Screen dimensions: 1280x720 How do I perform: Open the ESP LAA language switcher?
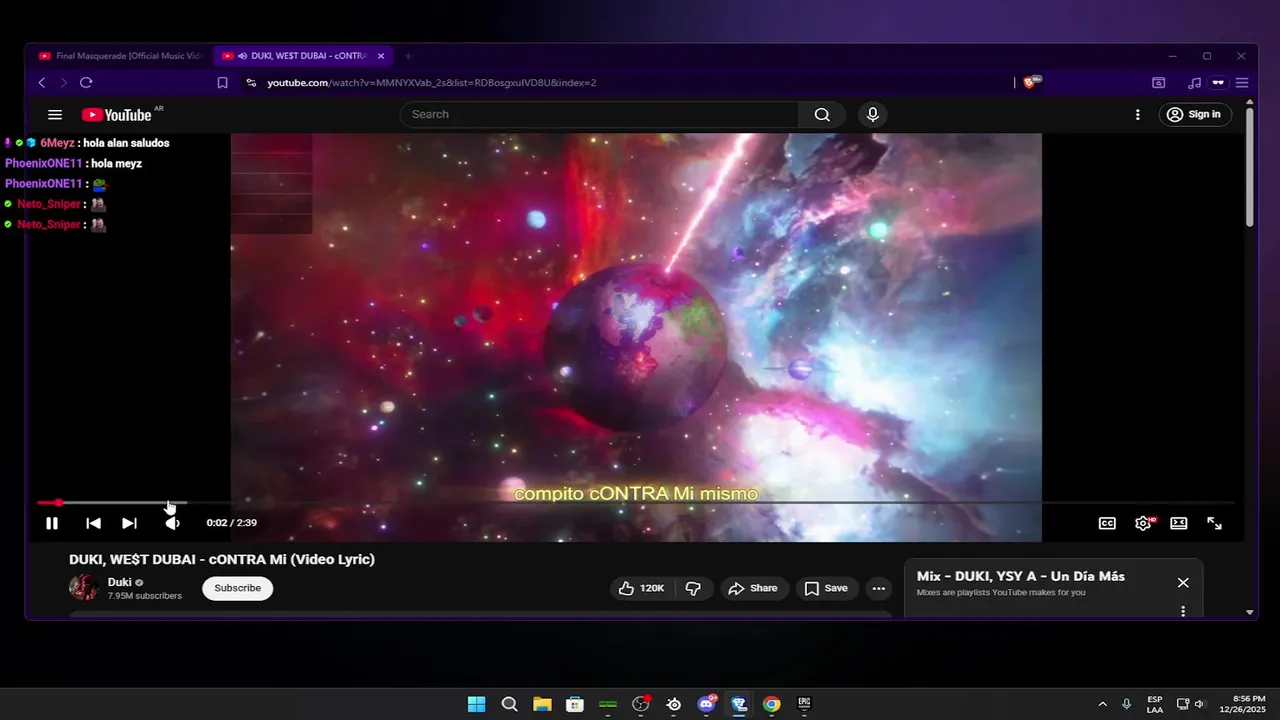click(x=1154, y=704)
